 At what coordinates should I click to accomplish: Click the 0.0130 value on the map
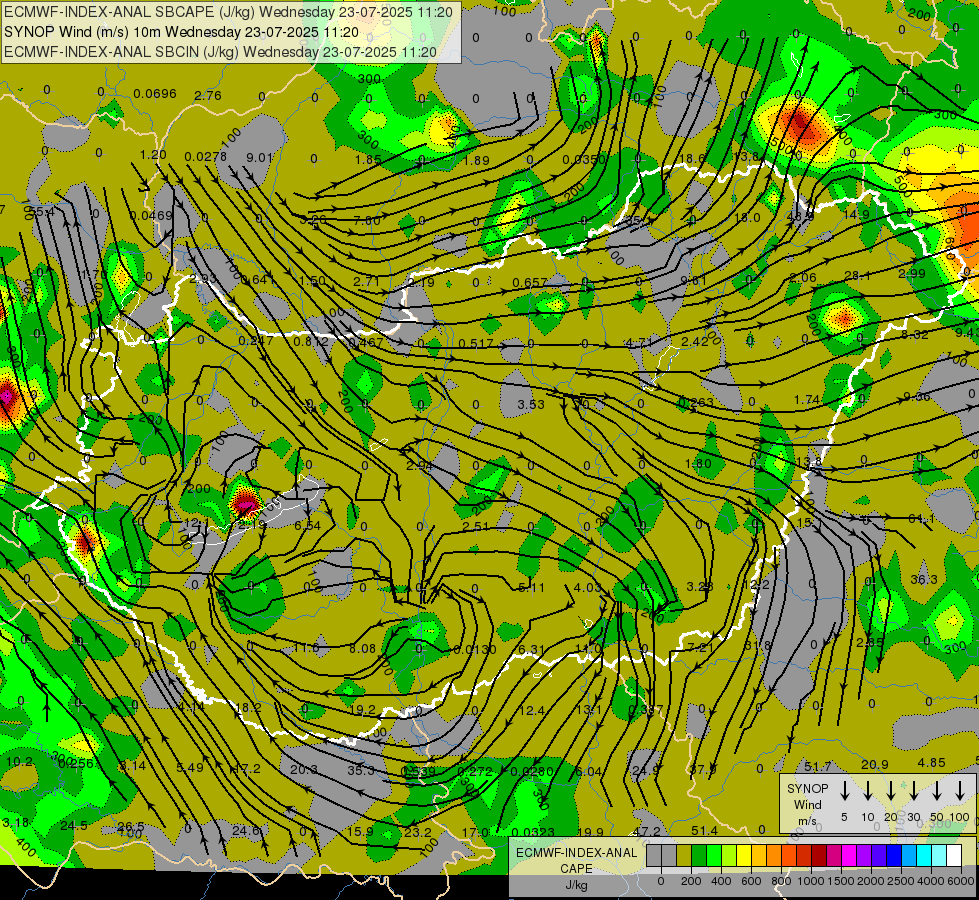tap(476, 650)
